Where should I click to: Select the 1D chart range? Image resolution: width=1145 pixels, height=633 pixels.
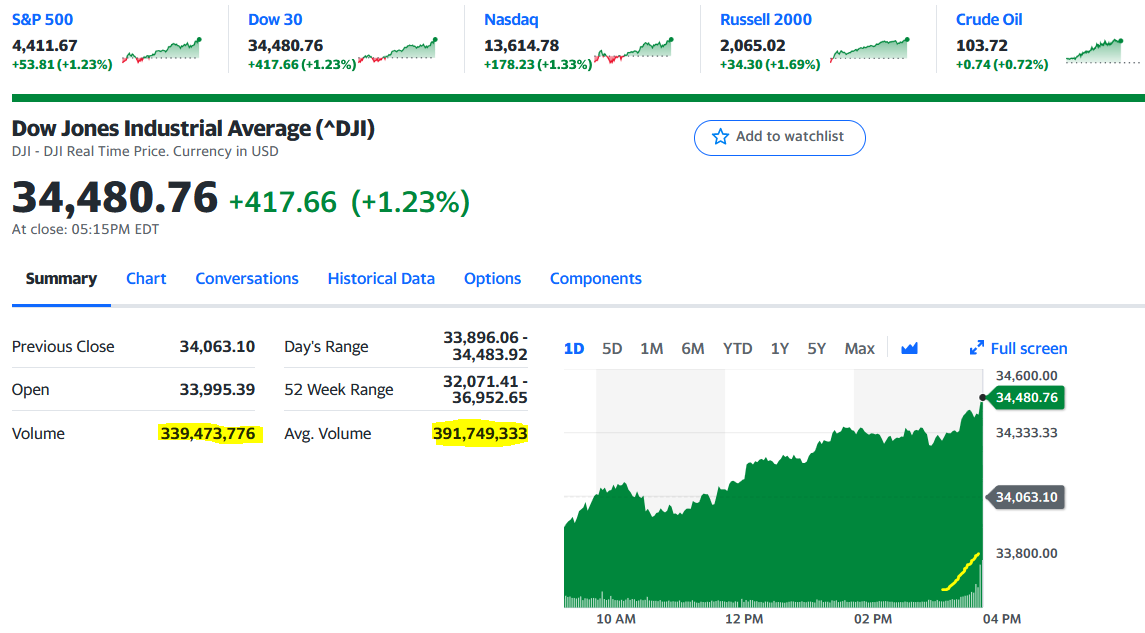574,348
